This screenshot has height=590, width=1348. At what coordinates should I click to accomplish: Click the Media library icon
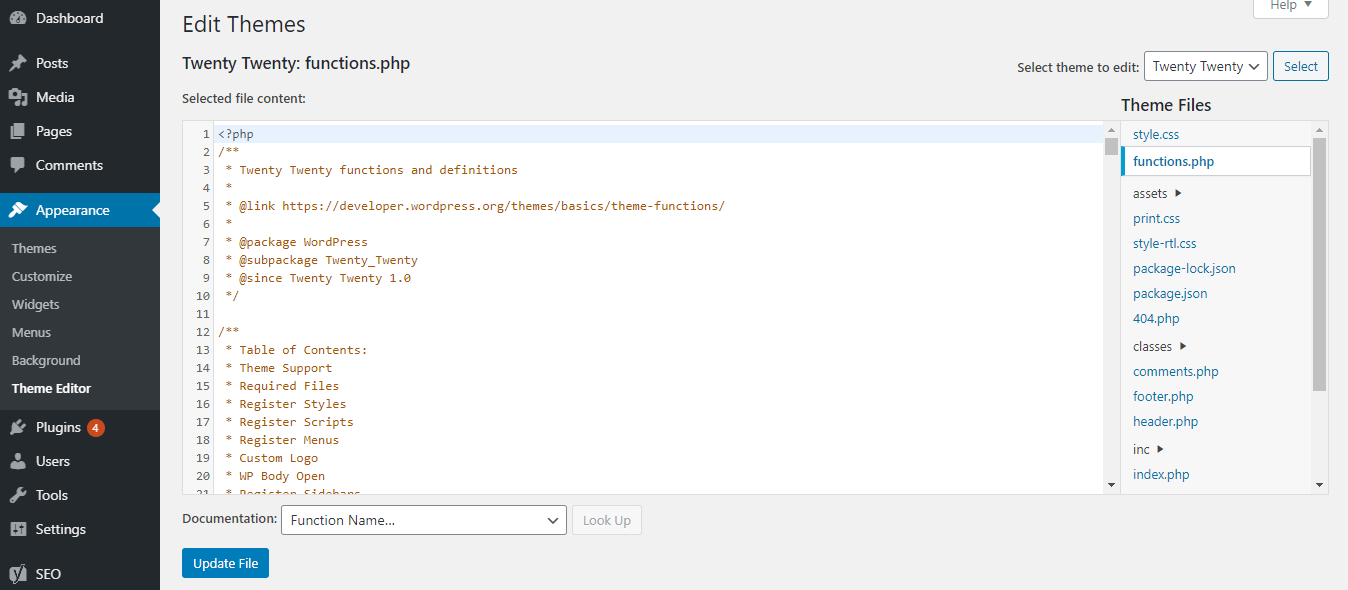coord(18,97)
